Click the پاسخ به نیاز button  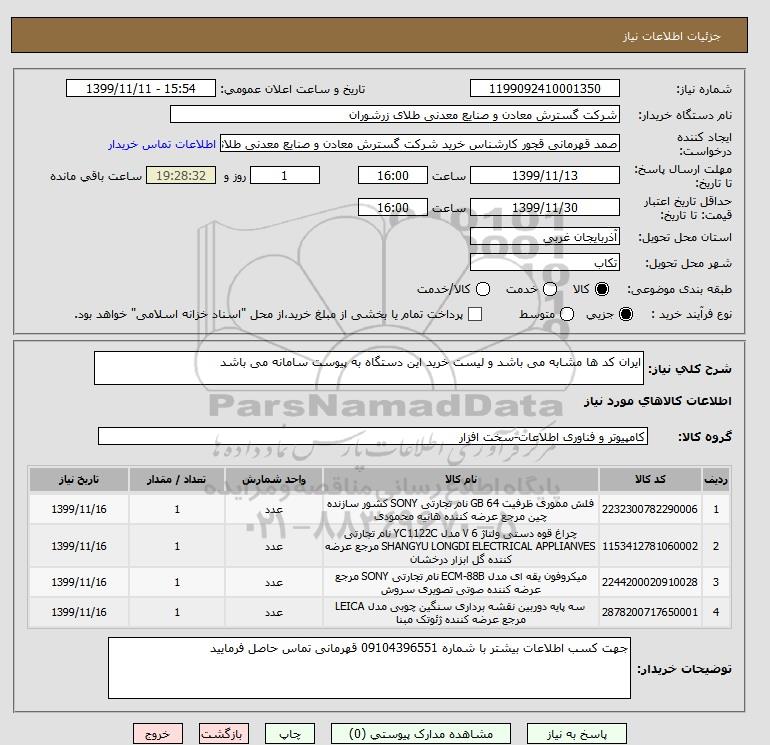point(577,733)
